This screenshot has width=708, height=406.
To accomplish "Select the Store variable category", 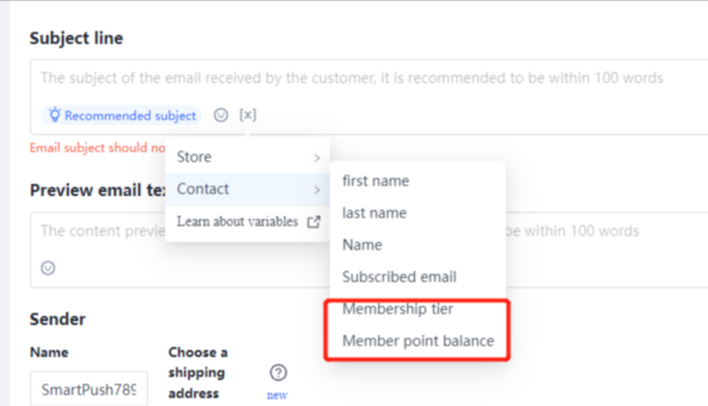I will tap(194, 157).
